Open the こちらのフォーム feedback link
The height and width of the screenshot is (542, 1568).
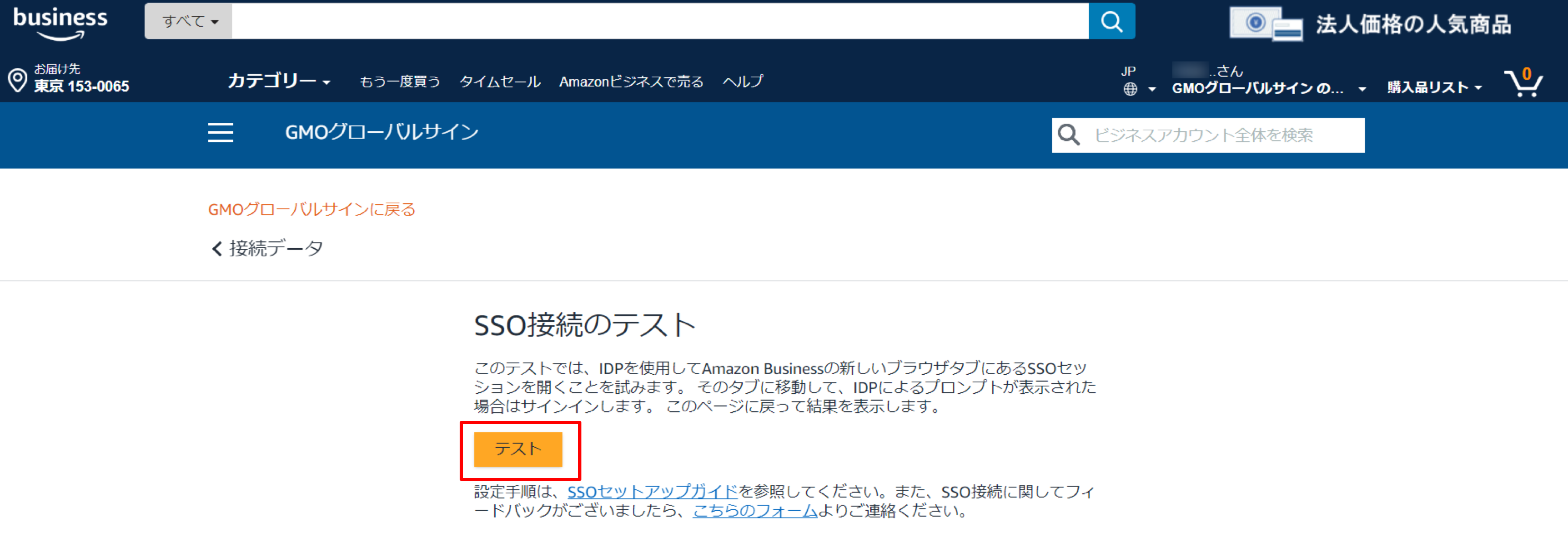755,510
